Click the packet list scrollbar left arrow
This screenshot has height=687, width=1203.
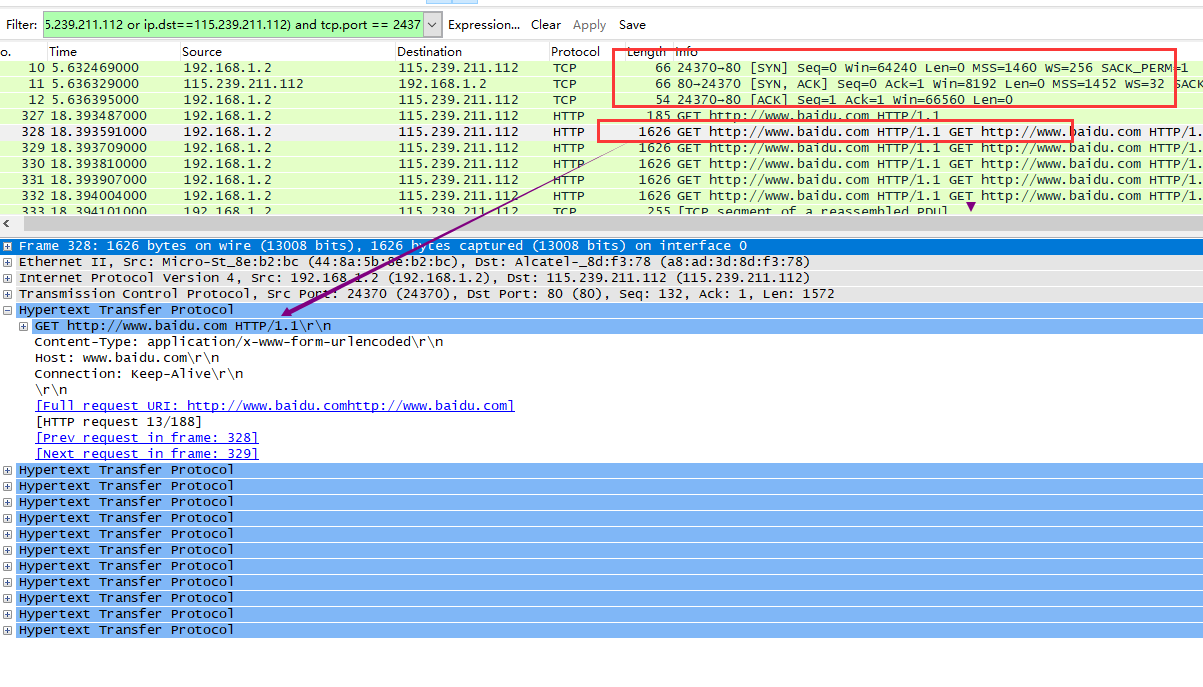point(7,224)
